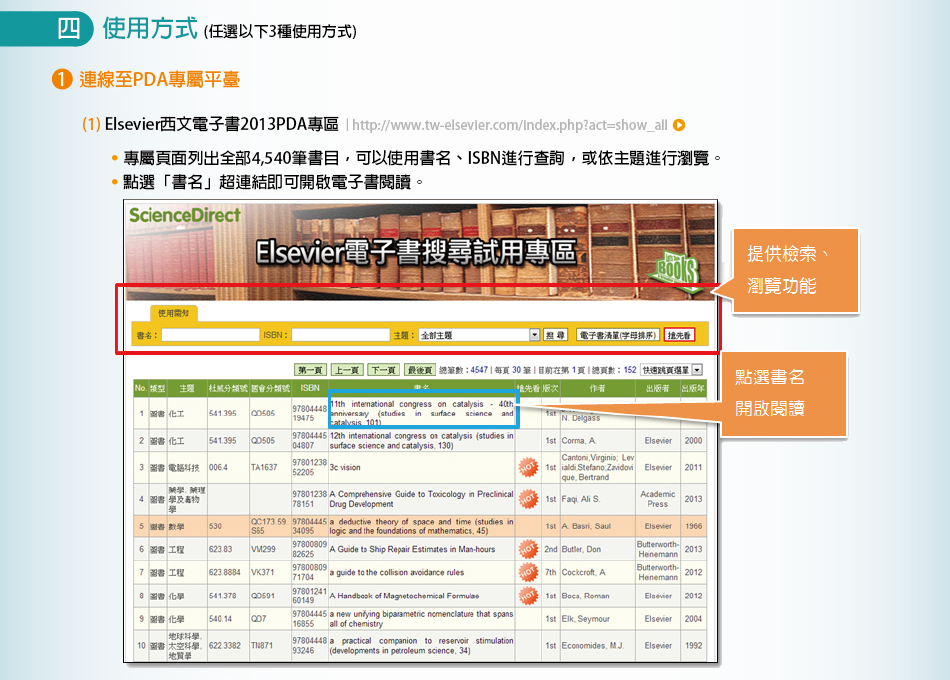Open A Comprehensive Guide to Toxicology title

tap(422, 499)
